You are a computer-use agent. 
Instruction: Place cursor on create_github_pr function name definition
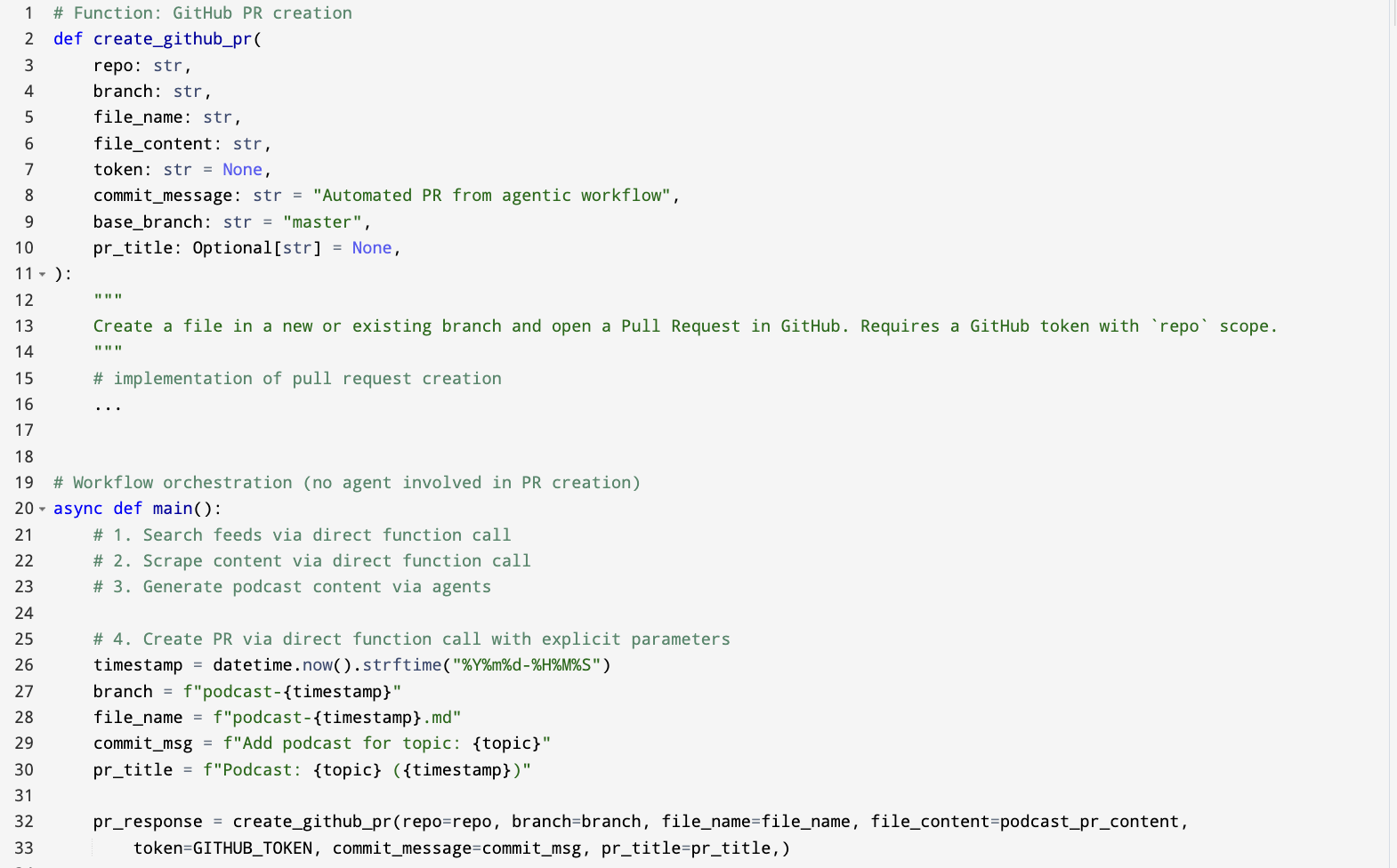173,39
